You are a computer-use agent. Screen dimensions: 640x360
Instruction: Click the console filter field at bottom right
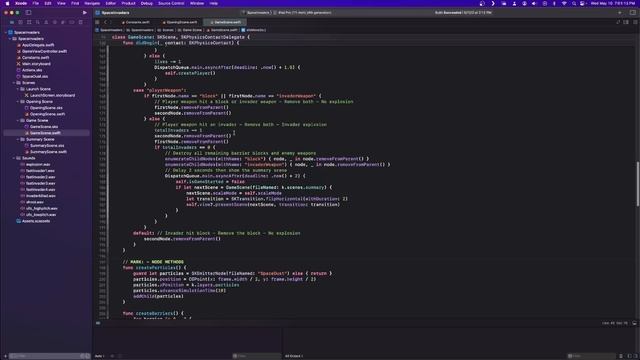point(591,356)
